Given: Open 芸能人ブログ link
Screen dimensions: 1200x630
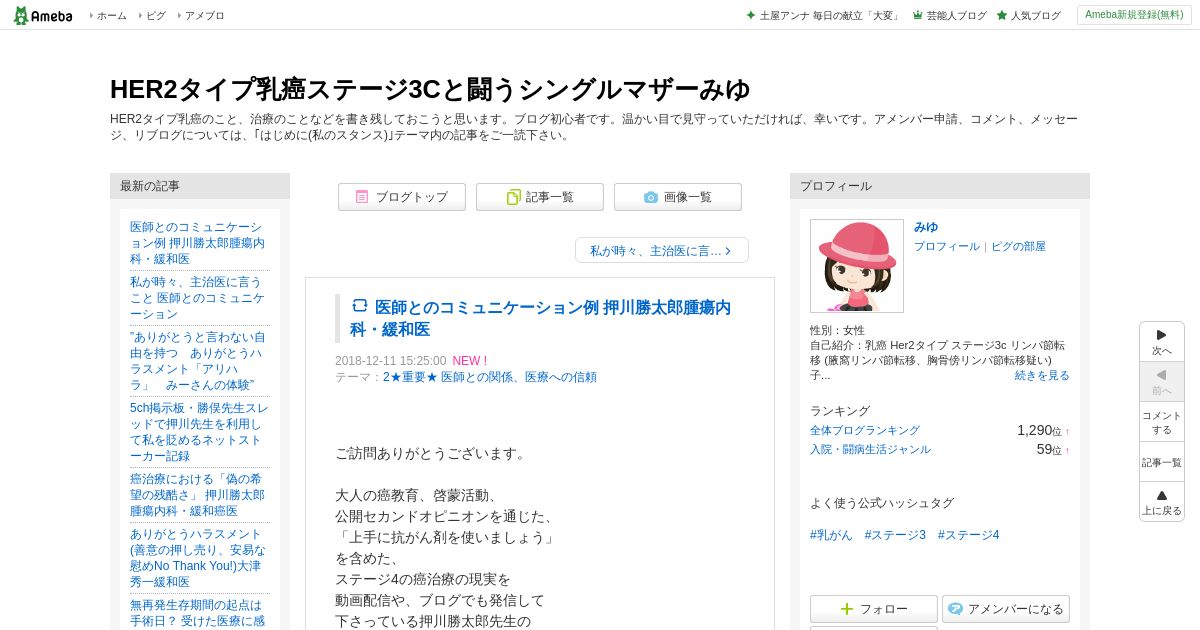Looking at the screenshot, I should pyautogui.click(x=956, y=15).
